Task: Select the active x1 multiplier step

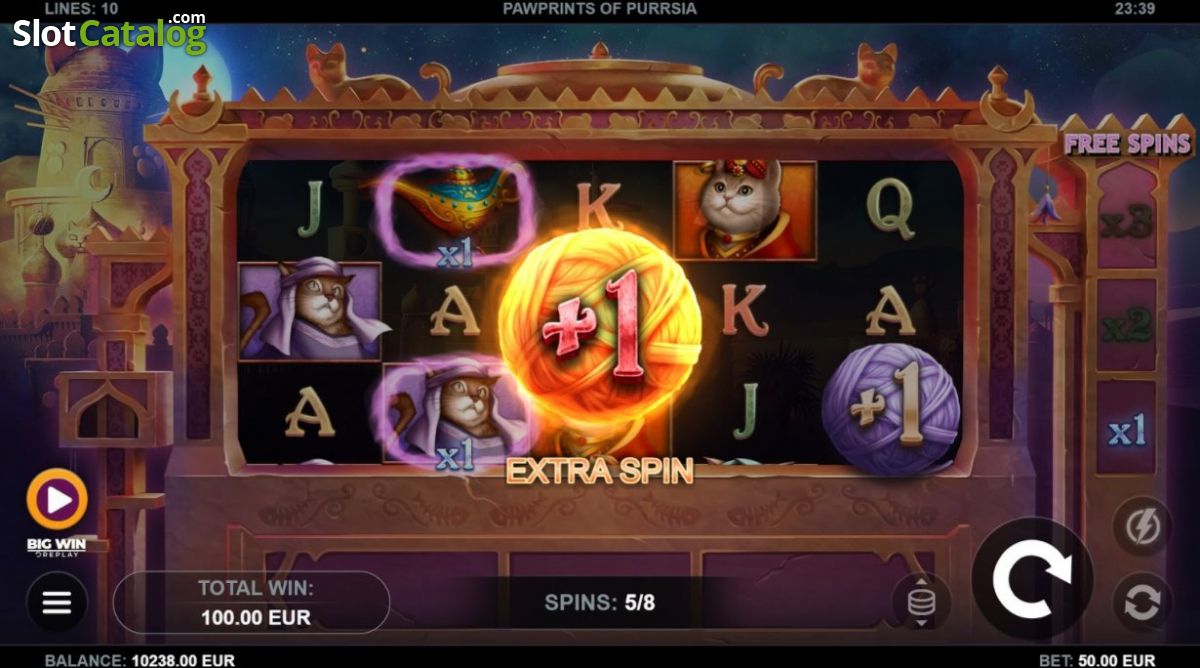Action: tap(1127, 432)
